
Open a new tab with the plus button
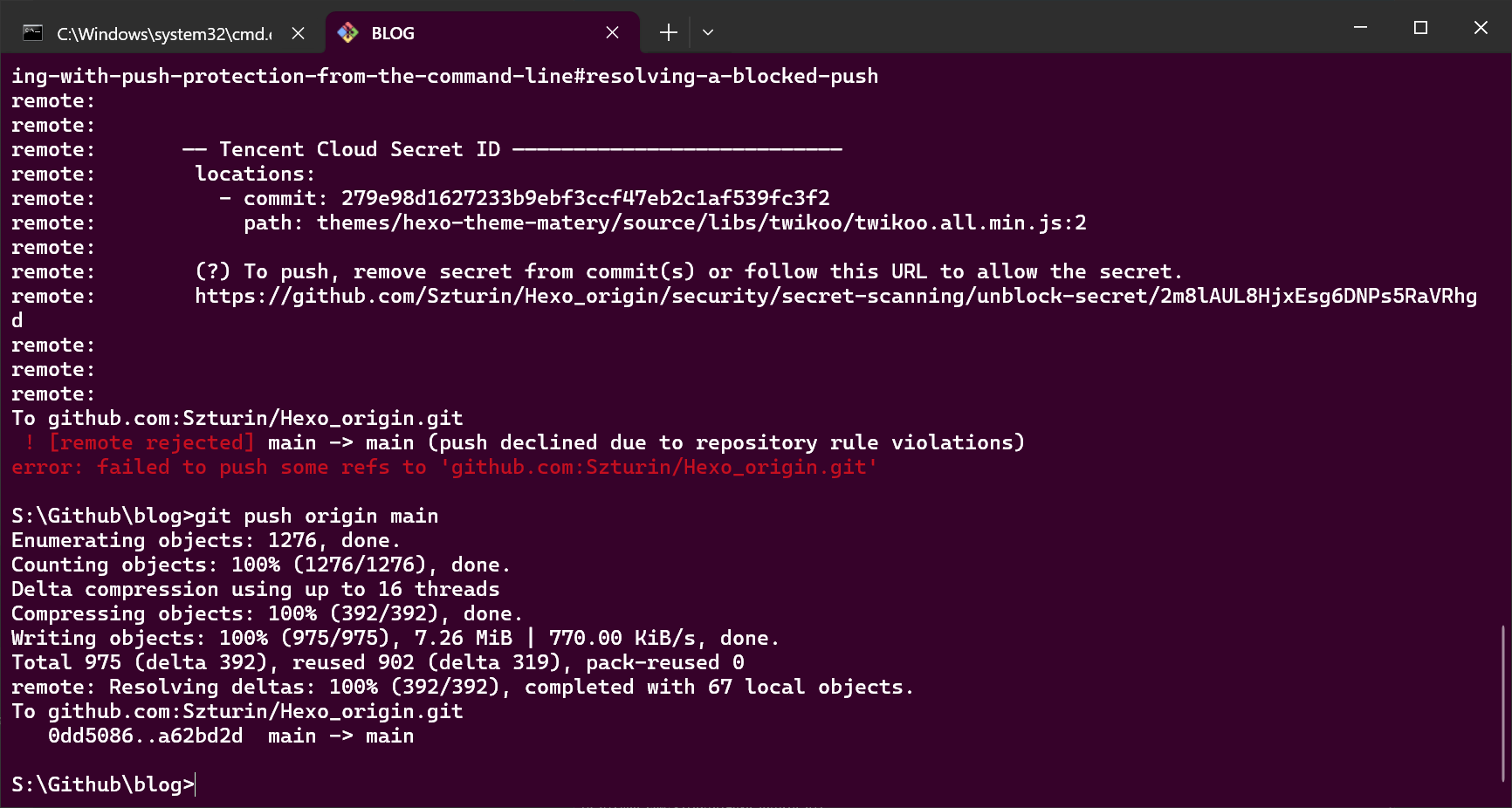[x=669, y=33]
